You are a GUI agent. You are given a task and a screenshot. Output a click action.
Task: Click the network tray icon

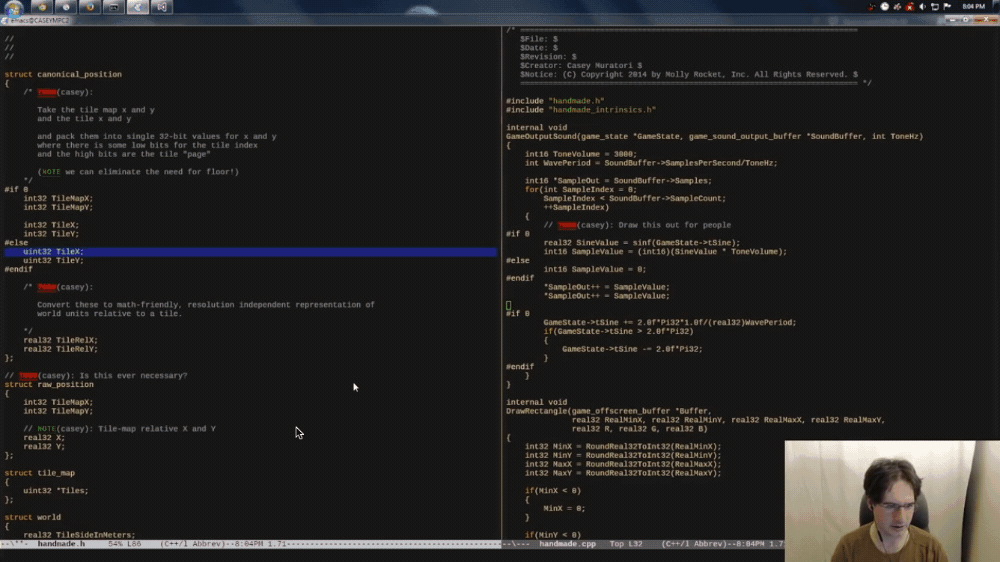934,7
